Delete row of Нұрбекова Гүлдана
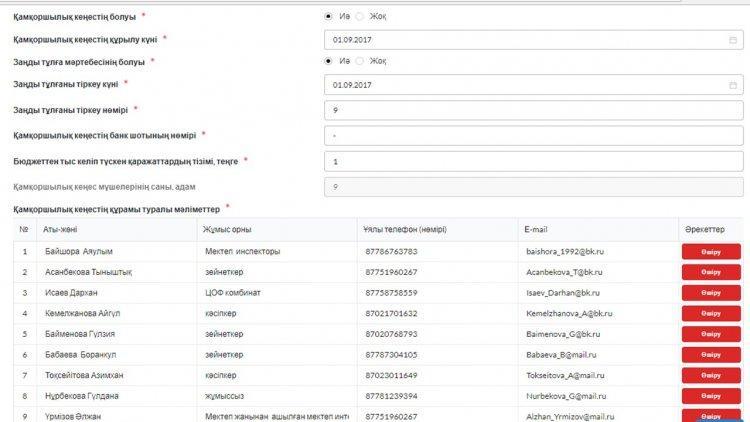 [711, 396]
